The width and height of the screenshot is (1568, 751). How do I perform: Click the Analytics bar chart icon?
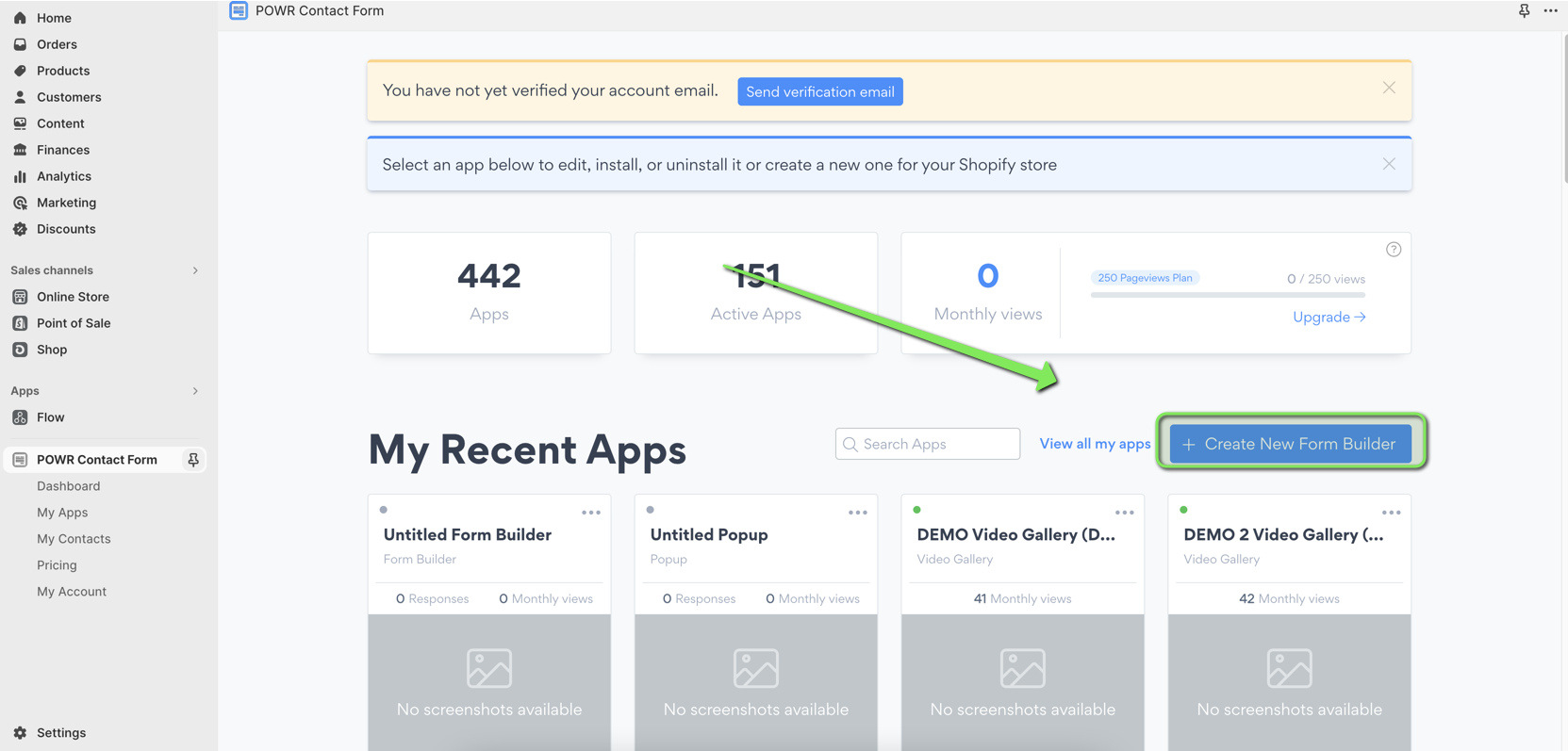point(20,176)
